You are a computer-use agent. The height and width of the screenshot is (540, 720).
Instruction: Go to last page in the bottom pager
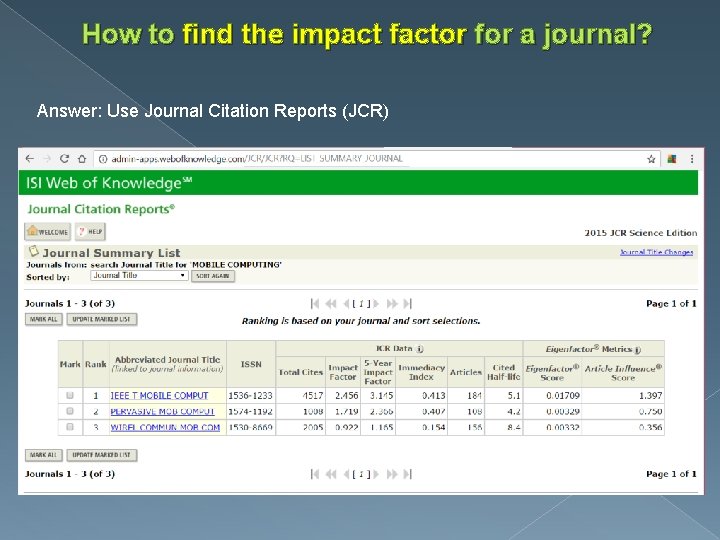tap(408, 474)
